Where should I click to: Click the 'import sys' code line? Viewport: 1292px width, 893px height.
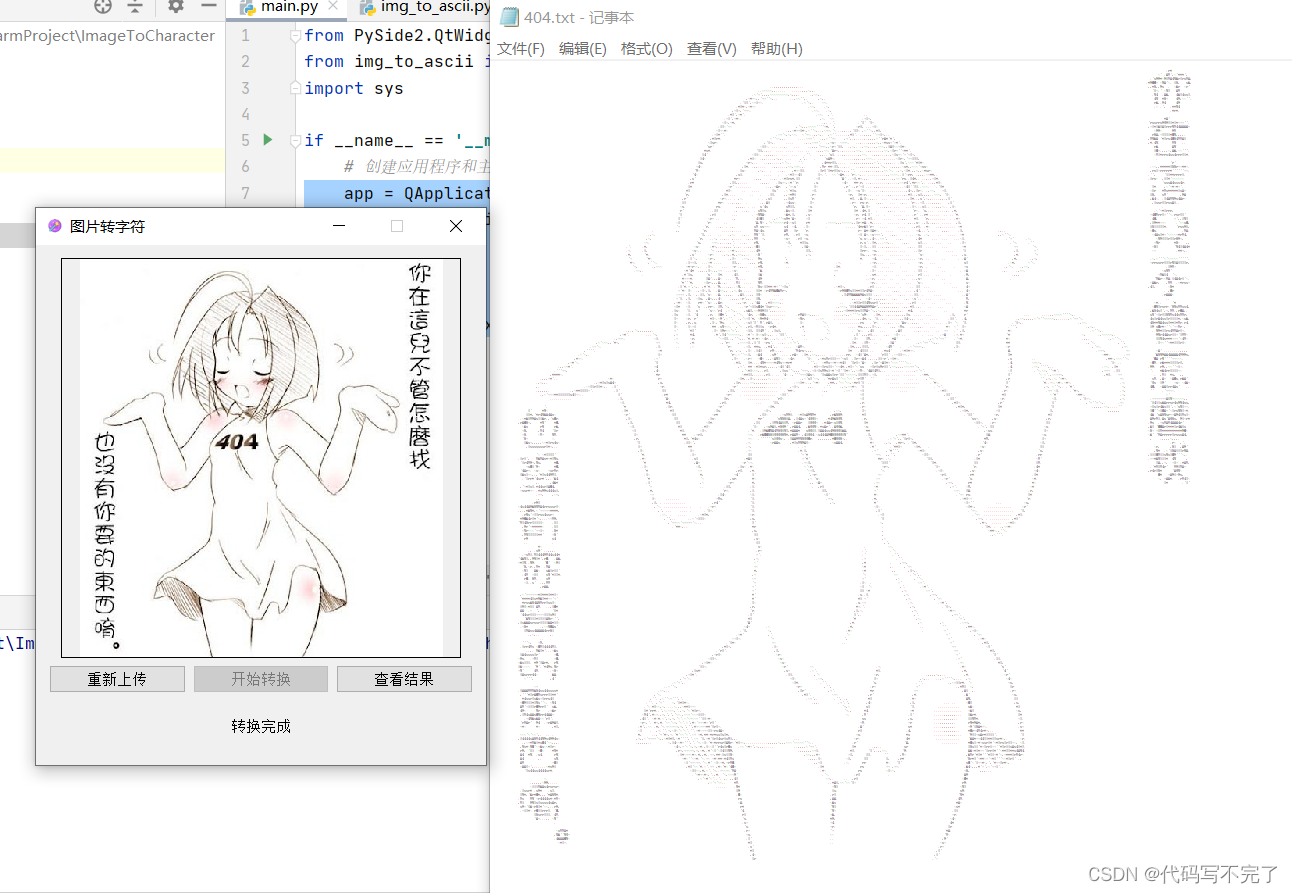pos(354,88)
